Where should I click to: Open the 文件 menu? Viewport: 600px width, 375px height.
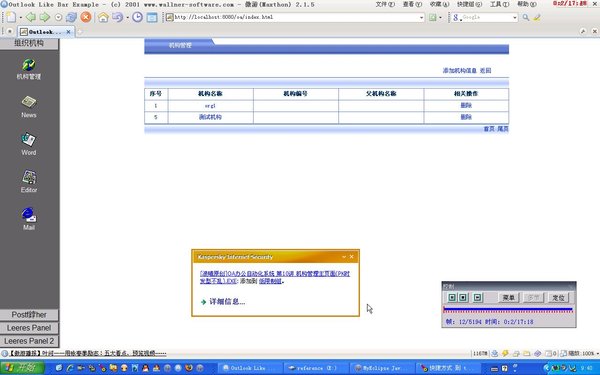click(385, 4)
